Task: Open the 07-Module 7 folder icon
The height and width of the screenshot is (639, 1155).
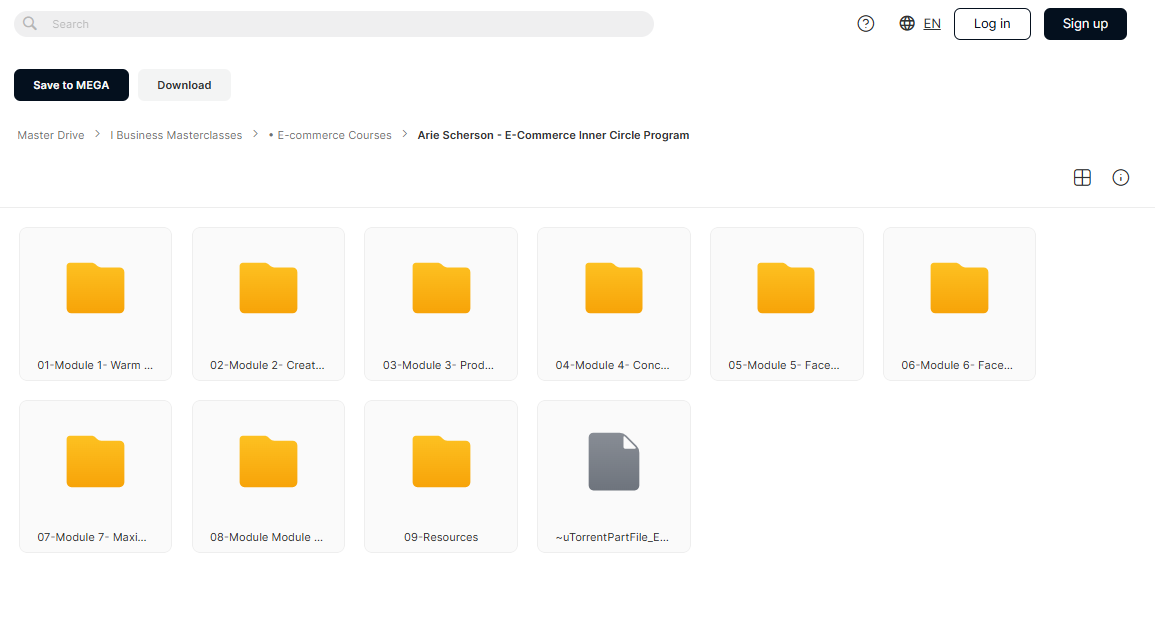Action: click(x=95, y=461)
